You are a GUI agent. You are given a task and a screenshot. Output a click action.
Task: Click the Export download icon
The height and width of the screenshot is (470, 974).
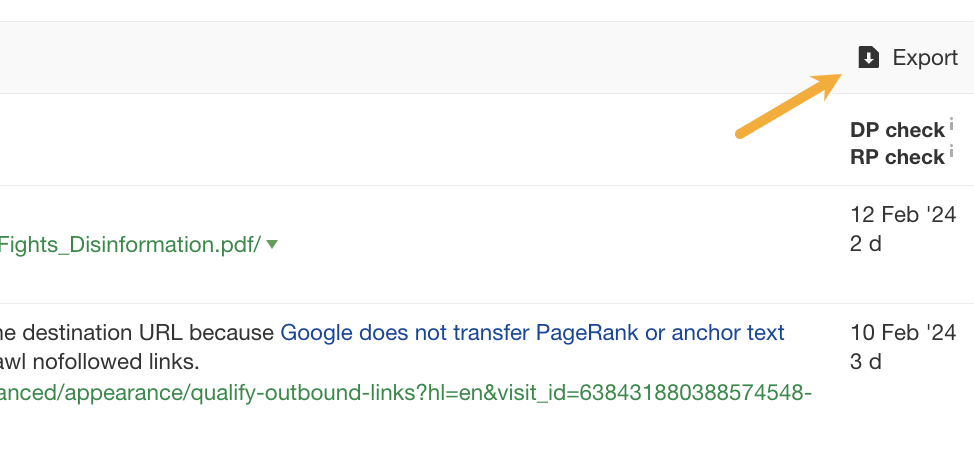868,58
